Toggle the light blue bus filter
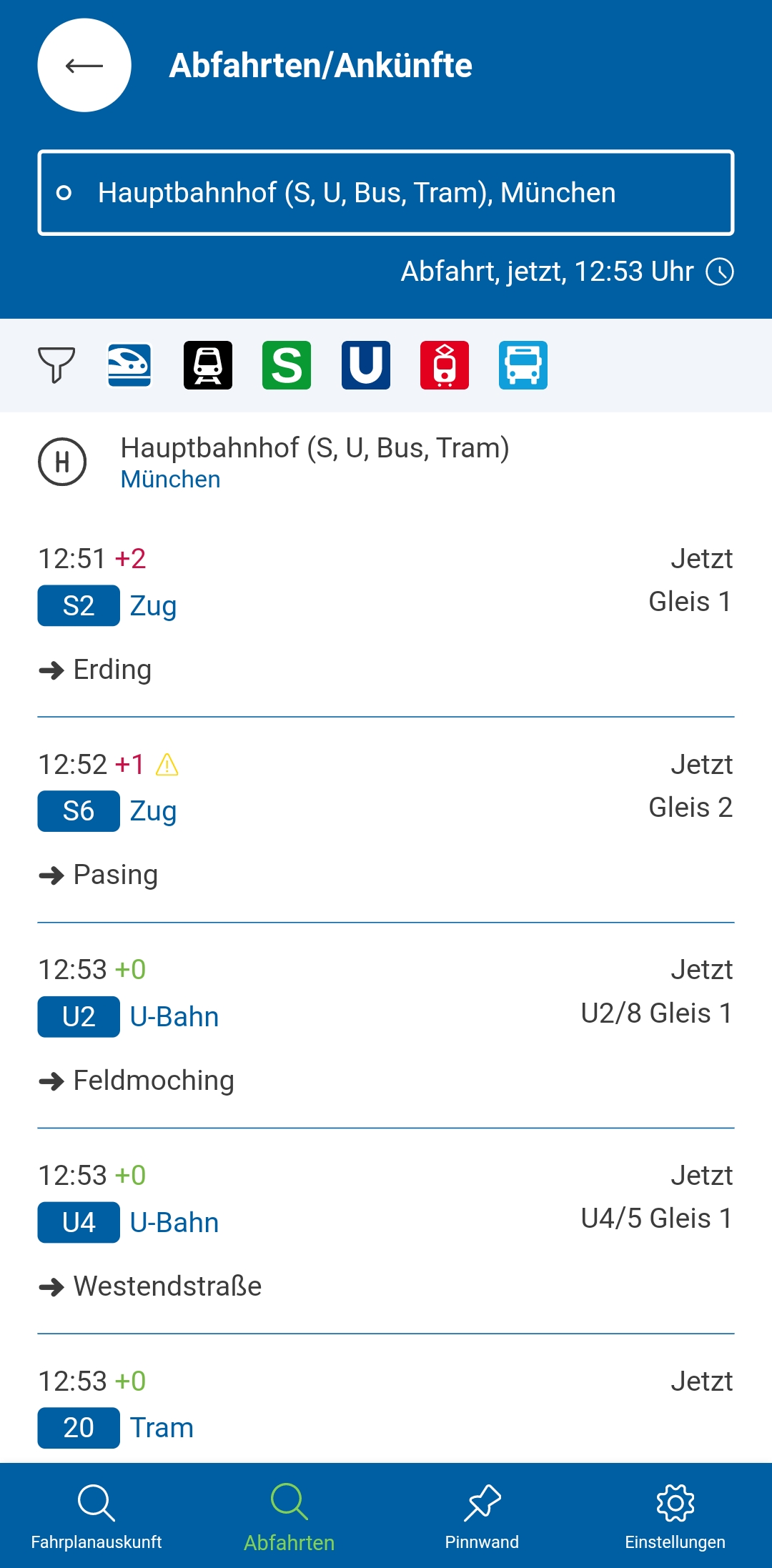 tap(523, 364)
